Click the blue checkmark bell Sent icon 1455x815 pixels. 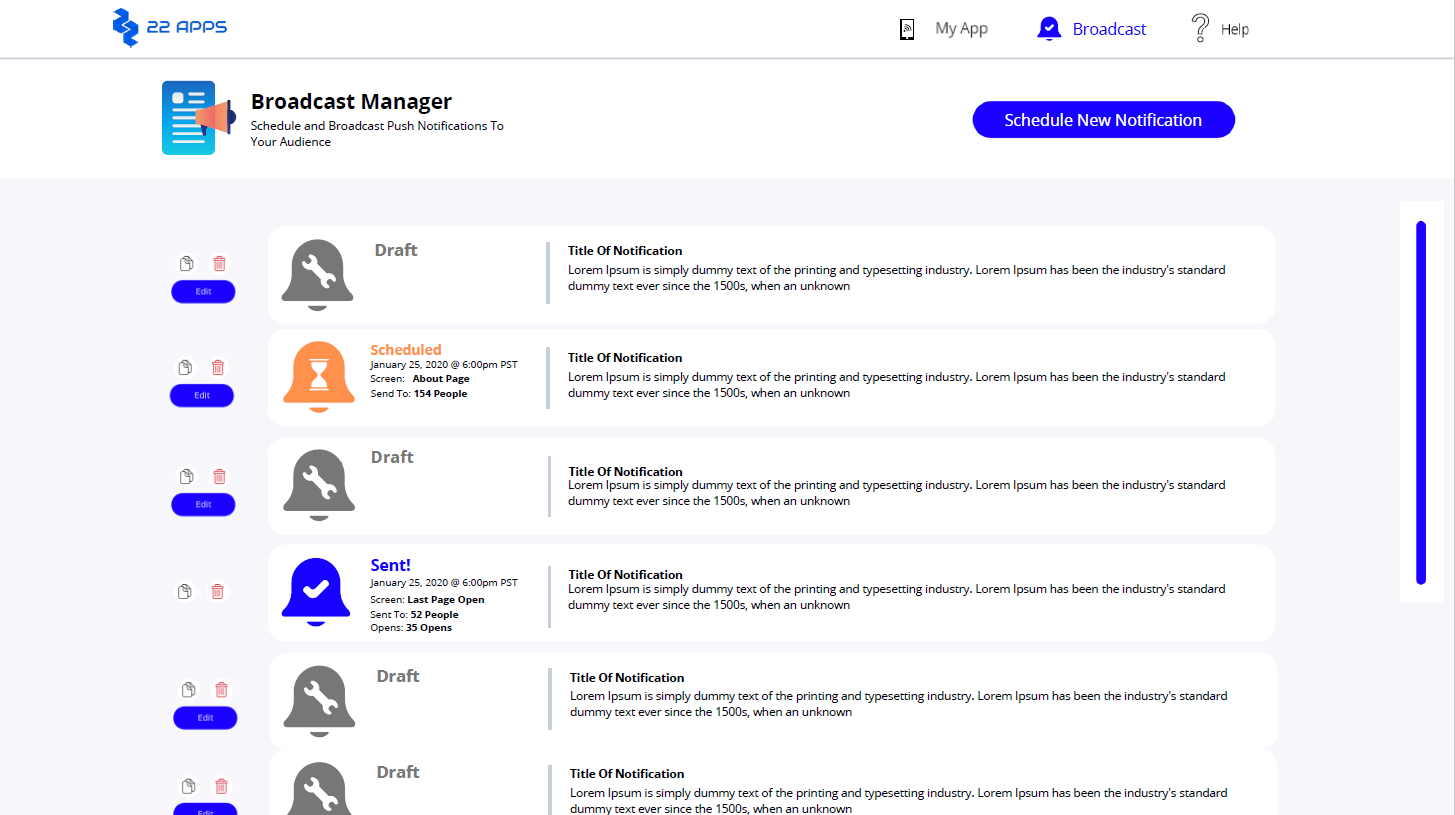(317, 590)
